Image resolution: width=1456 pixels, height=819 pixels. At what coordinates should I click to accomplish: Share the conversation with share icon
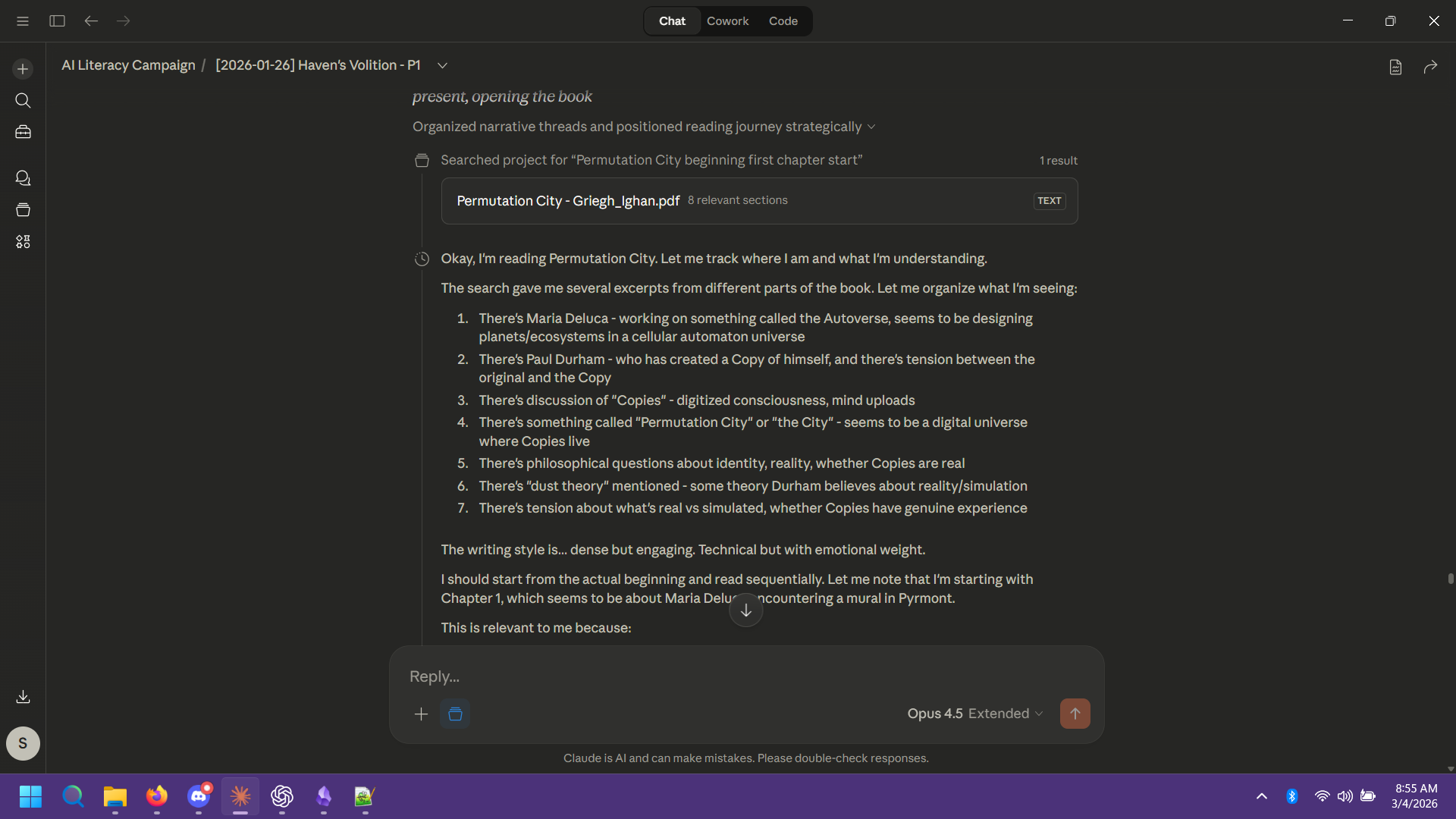1430,67
